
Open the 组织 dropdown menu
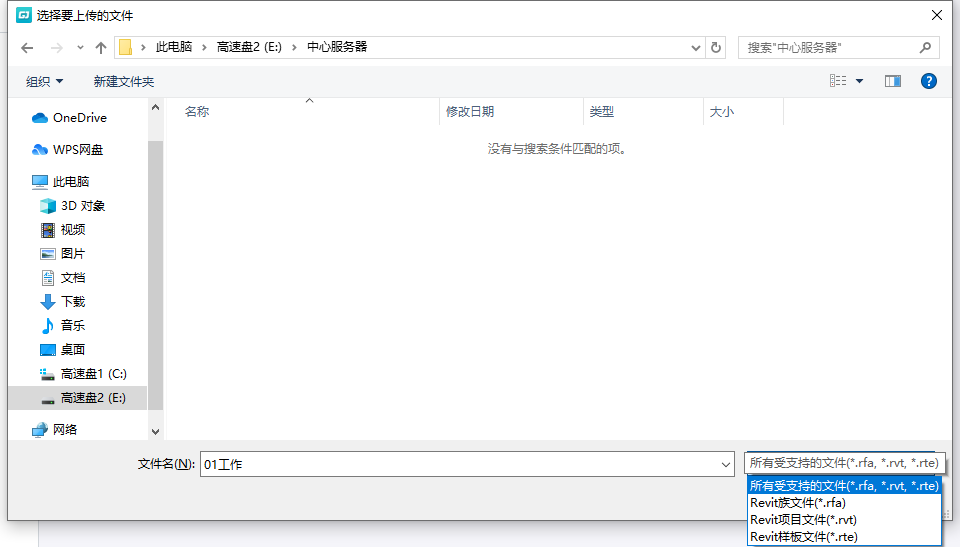click(x=45, y=81)
